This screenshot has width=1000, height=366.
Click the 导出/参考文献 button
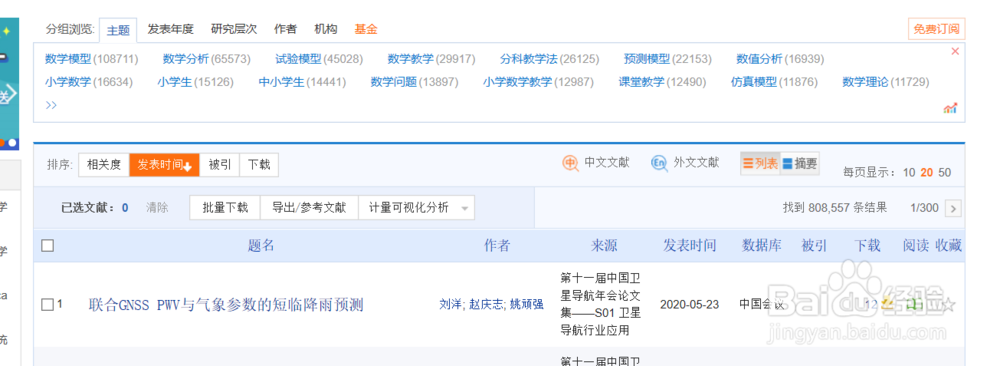point(309,208)
